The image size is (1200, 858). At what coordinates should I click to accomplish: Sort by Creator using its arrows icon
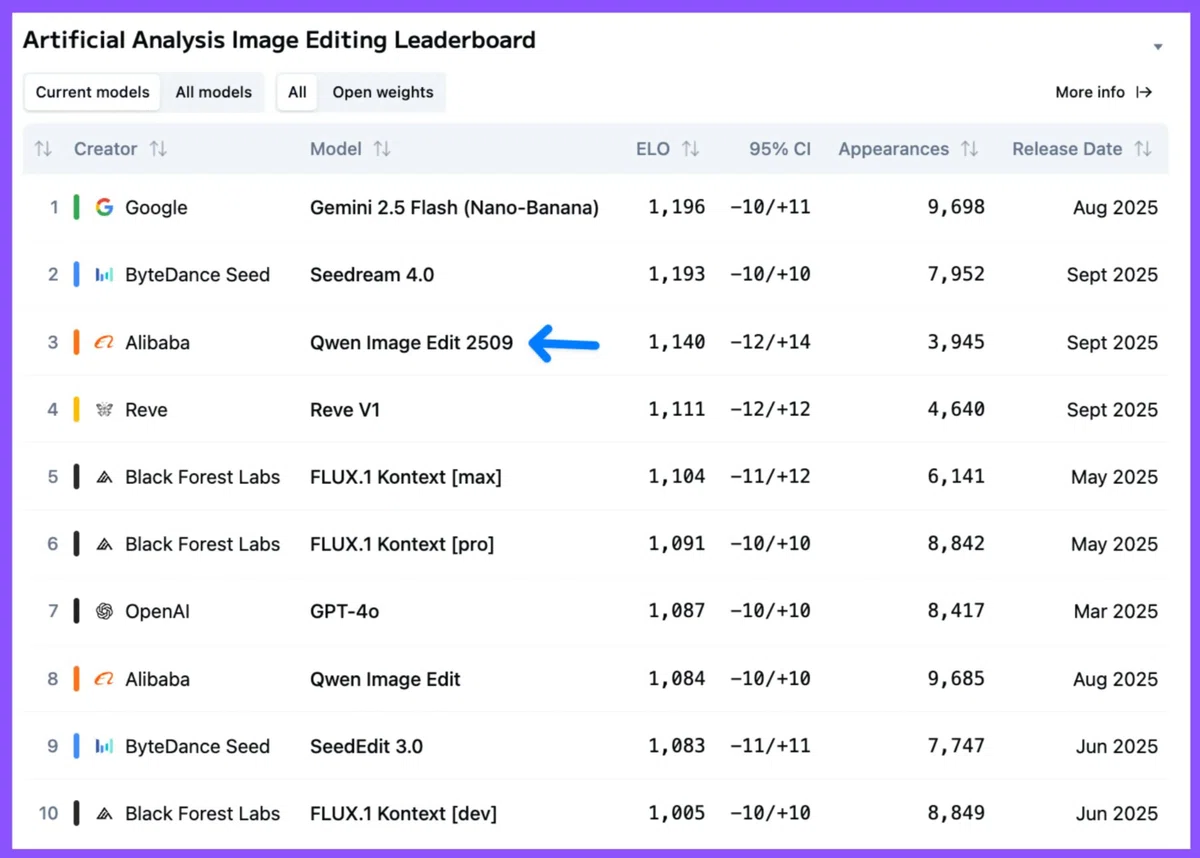[x=158, y=149]
